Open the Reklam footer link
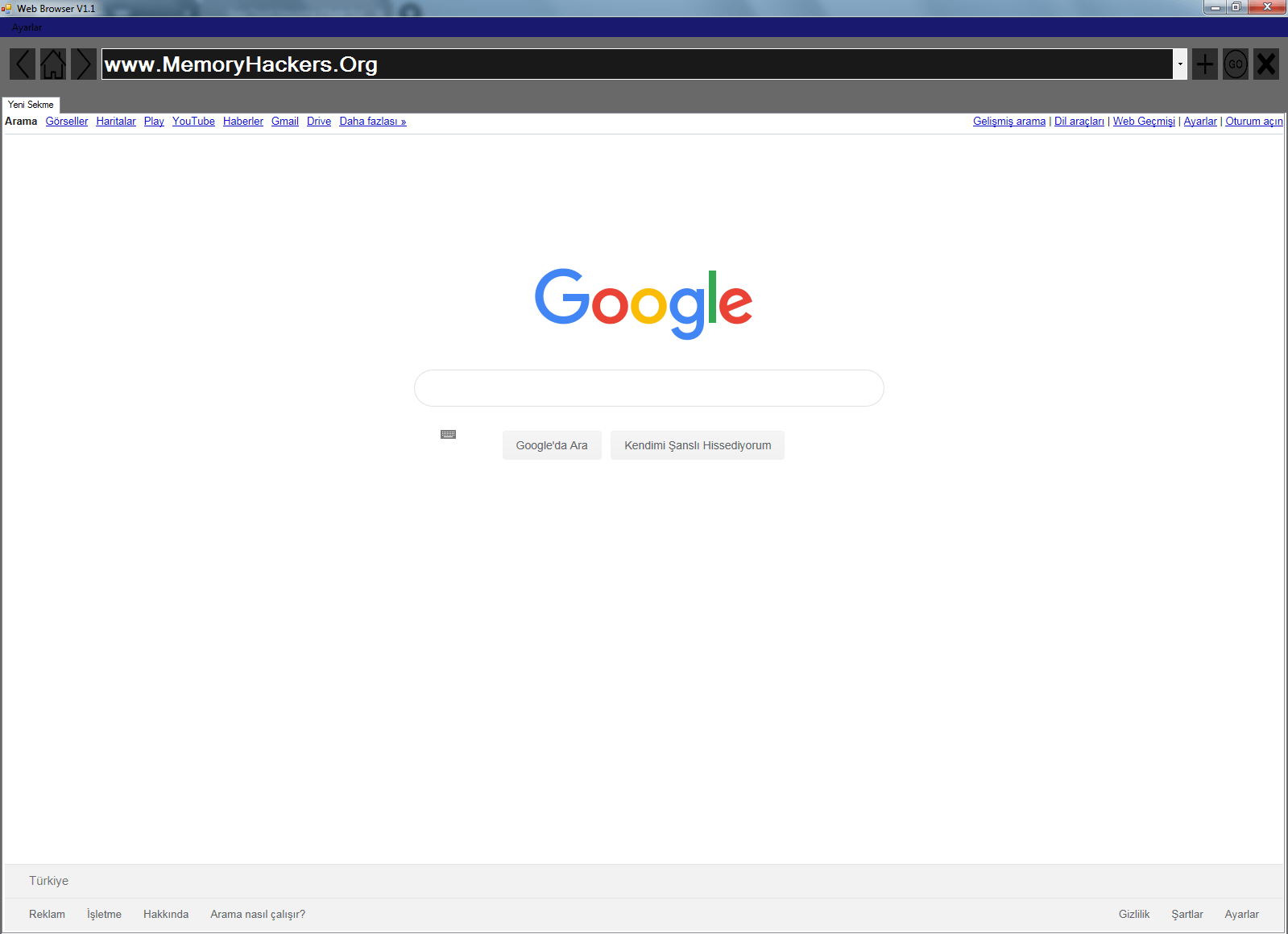This screenshot has height=934, width=1288. point(47,914)
